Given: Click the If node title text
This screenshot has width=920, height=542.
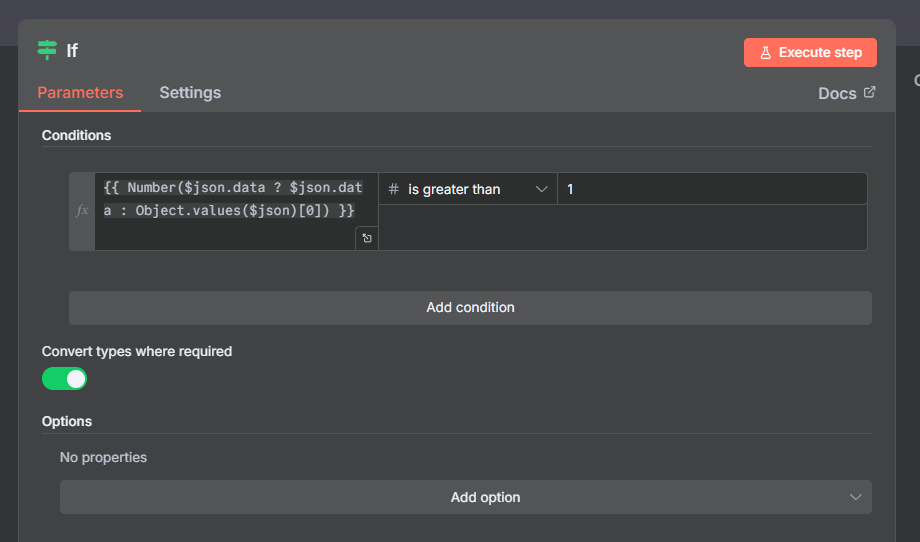Looking at the screenshot, I should 72,51.
